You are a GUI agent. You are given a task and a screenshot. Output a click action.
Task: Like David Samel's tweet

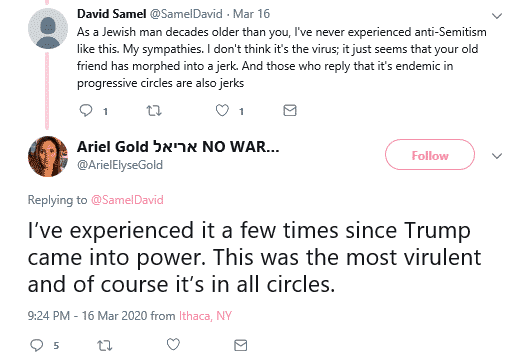(x=222, y=110)
